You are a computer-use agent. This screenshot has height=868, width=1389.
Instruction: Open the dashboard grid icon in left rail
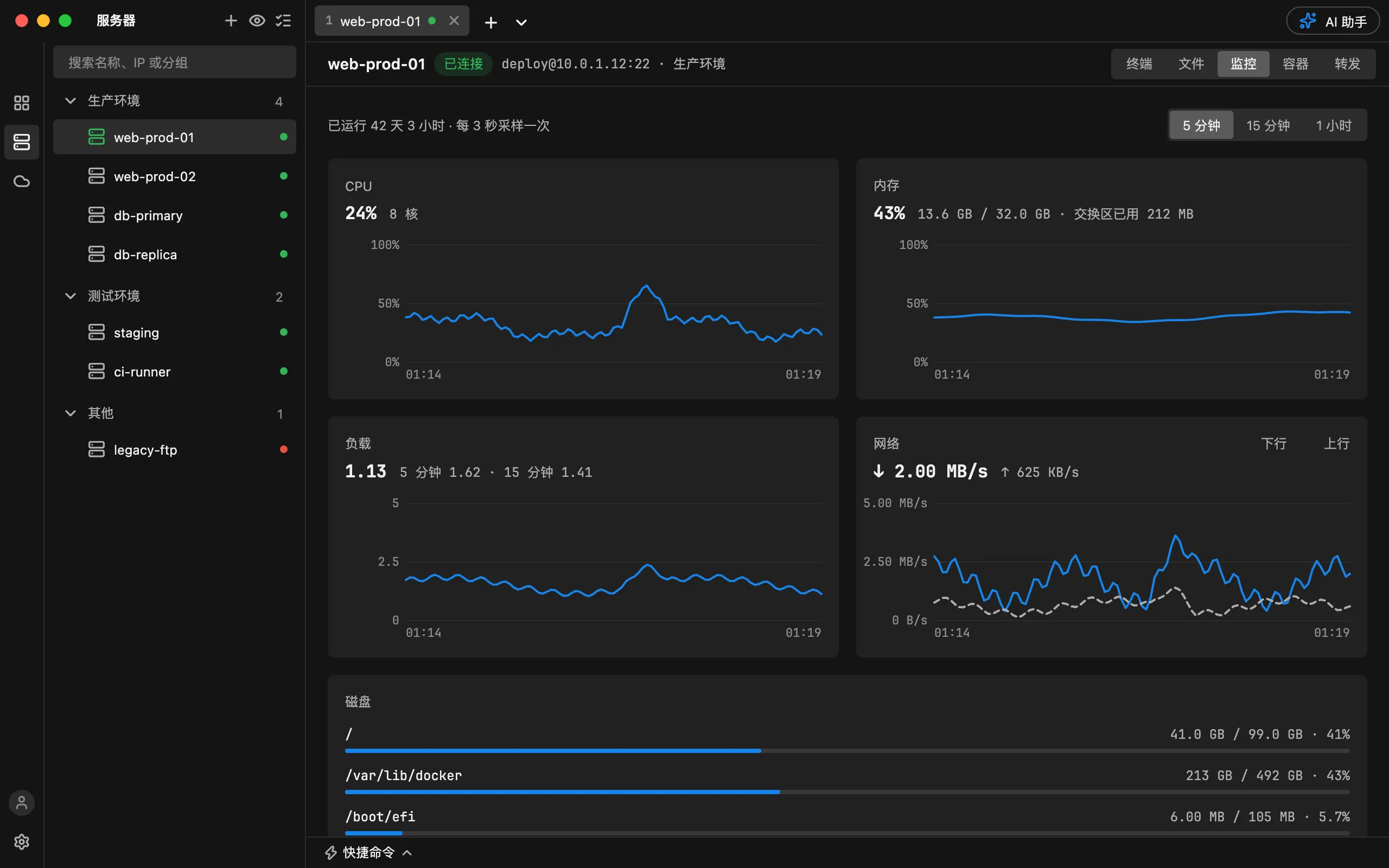(x=22, y=103)
